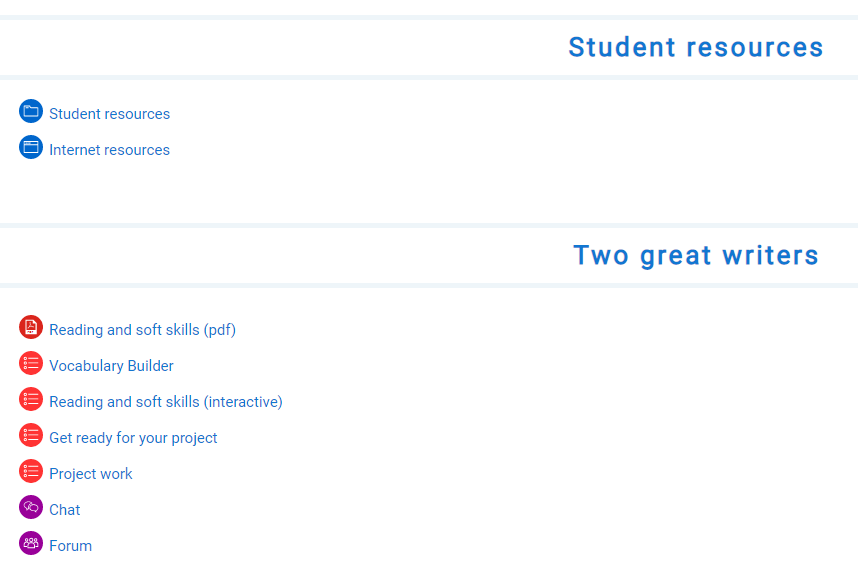Open Reading and soft skills (pdf)
The width and height of the screenshot is (858, 581).
[143, 329]
